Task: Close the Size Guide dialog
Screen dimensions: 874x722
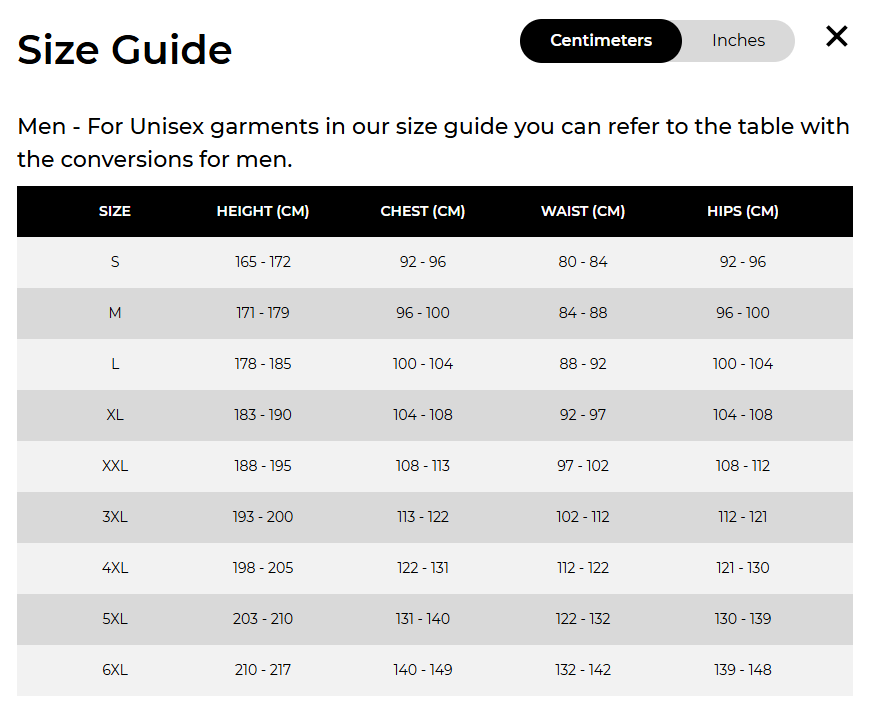Action: coord(836,37)
